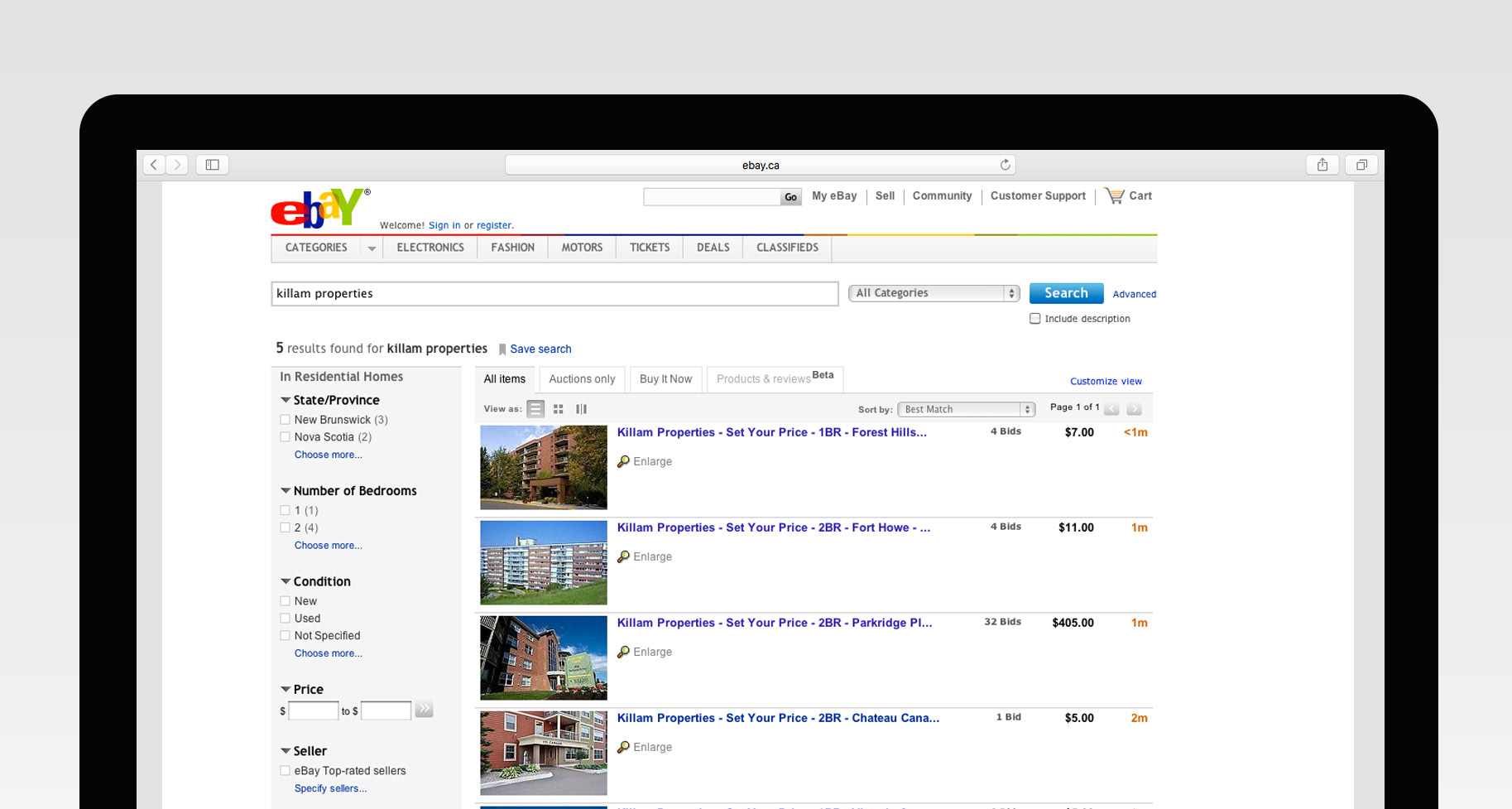
Task: Open the shopping cart icon
Action: (1115, 196)
